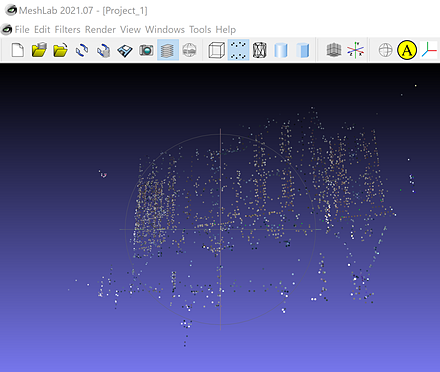The image size is (440, 372).
Task: Click the trackball globe icon
Action: click(x=386, y=50)
